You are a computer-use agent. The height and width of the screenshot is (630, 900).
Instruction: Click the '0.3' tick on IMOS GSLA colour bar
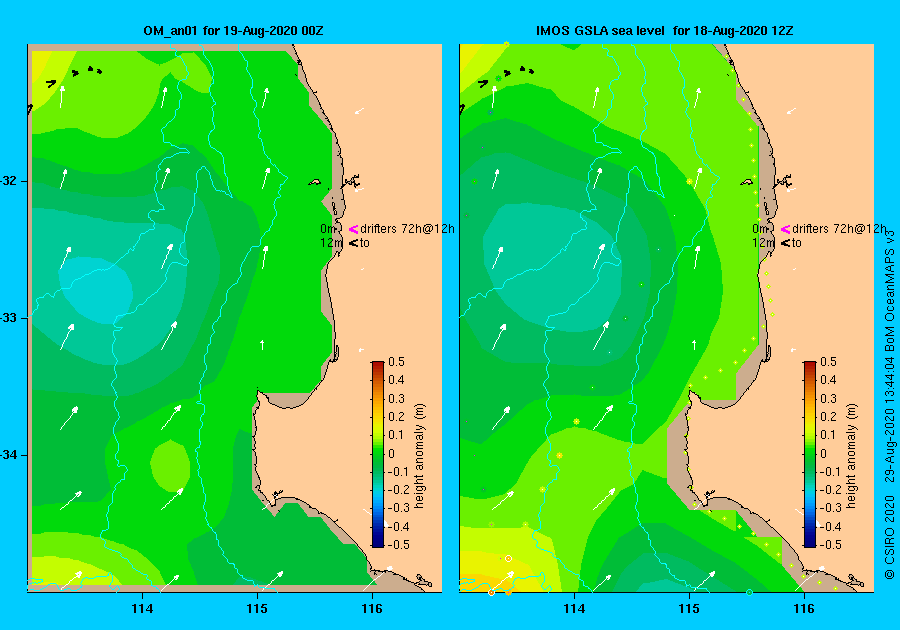[x=828, y=398]
